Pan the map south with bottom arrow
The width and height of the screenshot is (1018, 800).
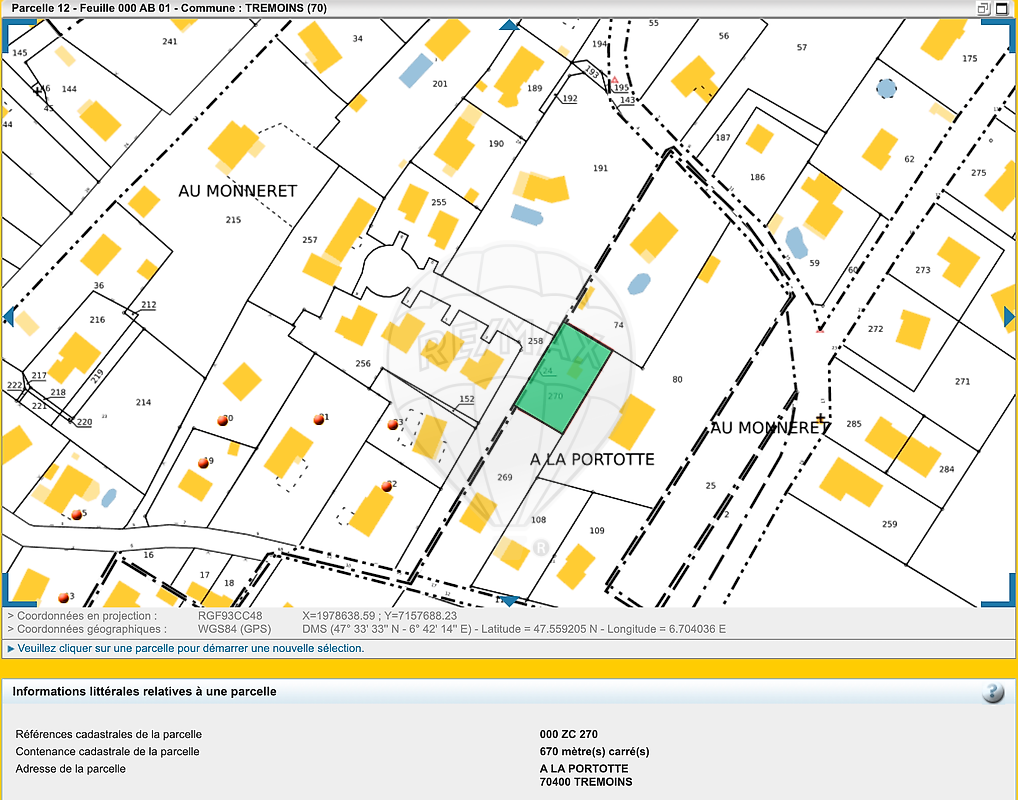pos(509,600)
